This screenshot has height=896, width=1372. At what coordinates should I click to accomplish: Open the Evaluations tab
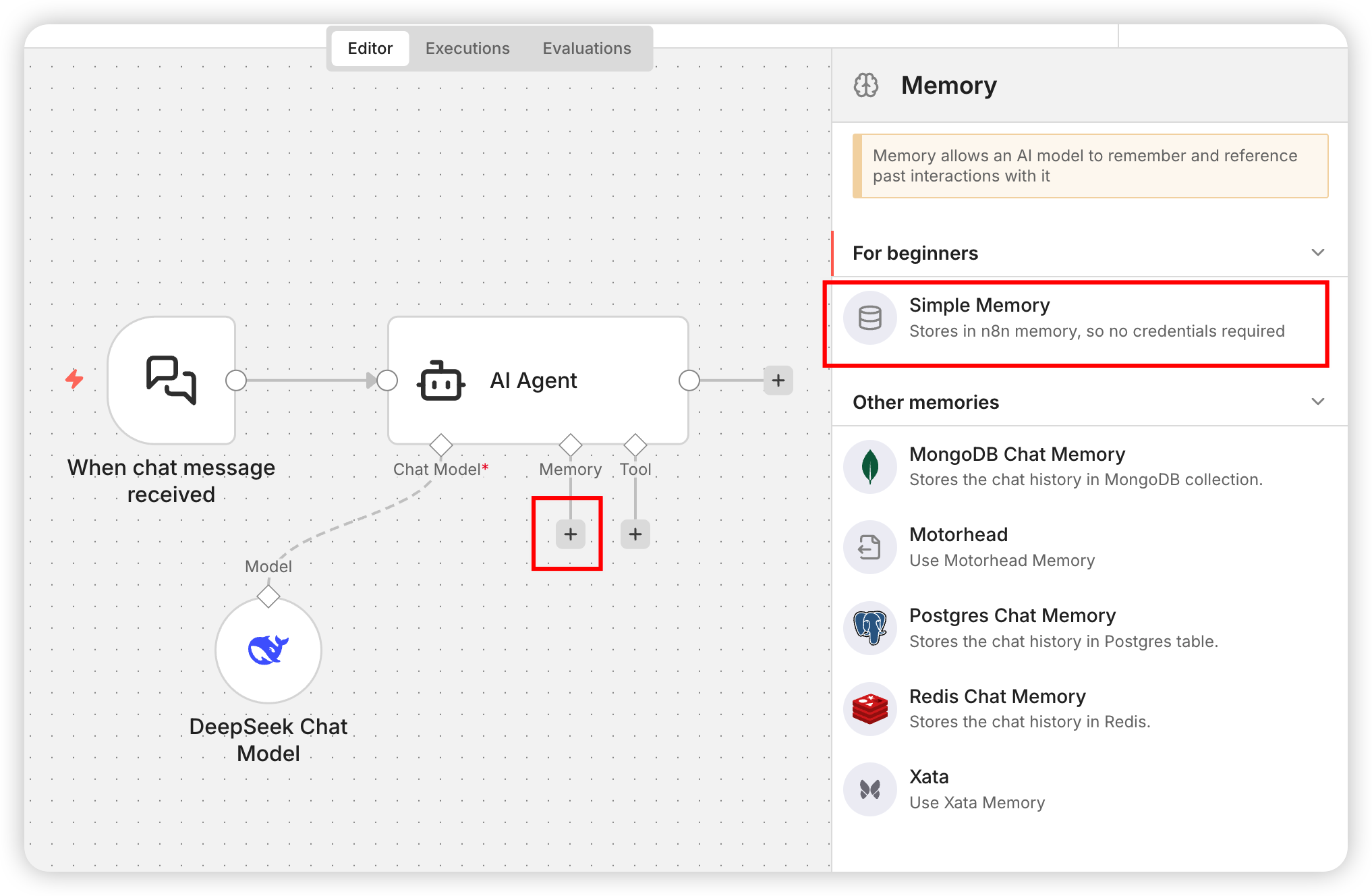coord(587,49)
